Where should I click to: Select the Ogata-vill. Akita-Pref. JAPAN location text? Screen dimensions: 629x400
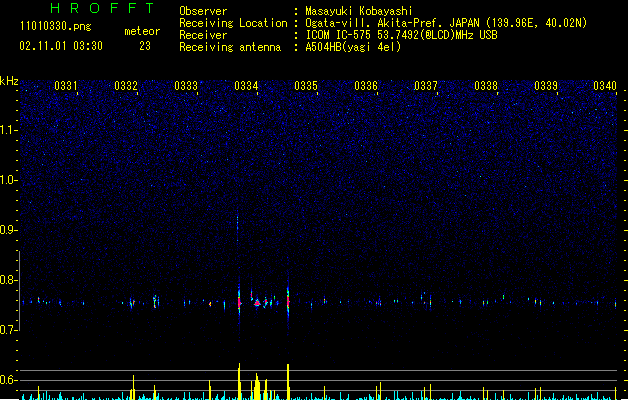point(446,23)
